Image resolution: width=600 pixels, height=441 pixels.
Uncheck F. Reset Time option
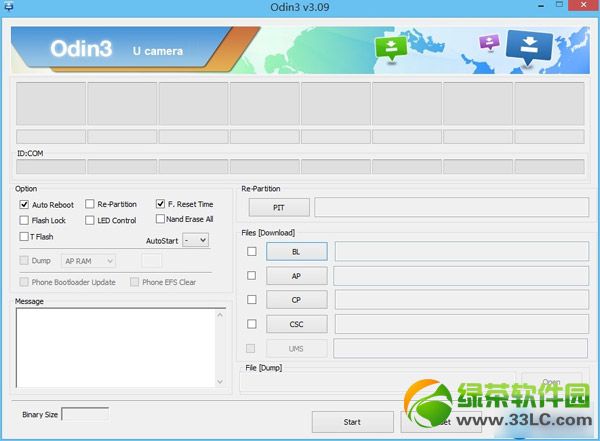click(x=160, y=204)
